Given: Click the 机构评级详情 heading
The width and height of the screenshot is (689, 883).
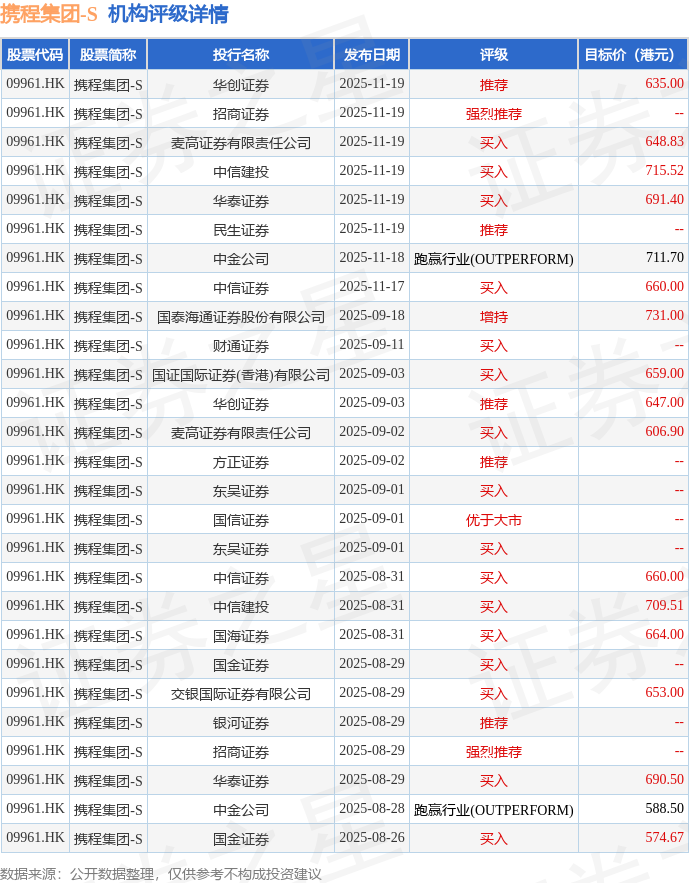Looking at the screenshot, I should pos(168,14).
